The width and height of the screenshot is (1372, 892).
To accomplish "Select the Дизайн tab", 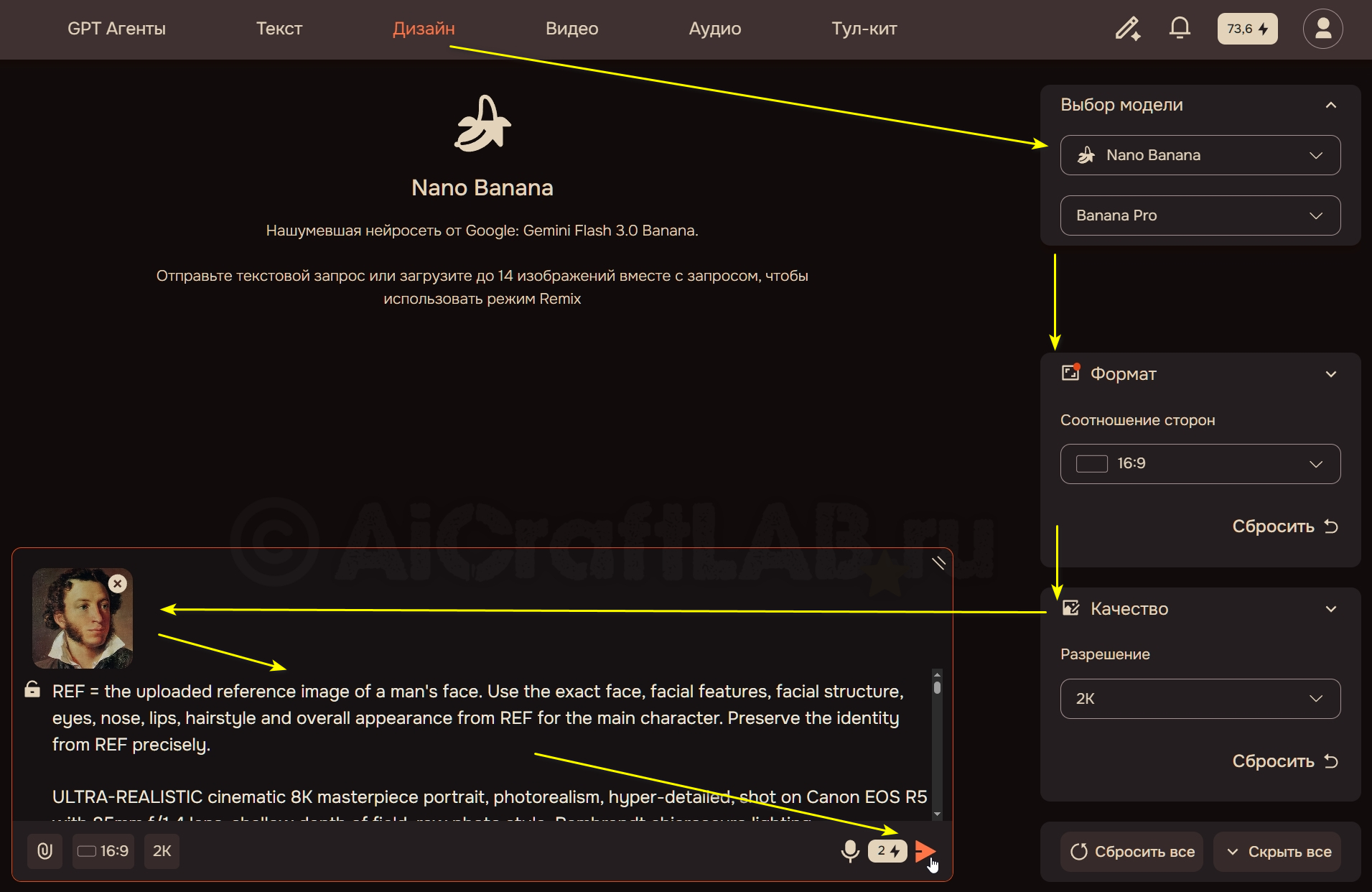I will click(424, 29).
